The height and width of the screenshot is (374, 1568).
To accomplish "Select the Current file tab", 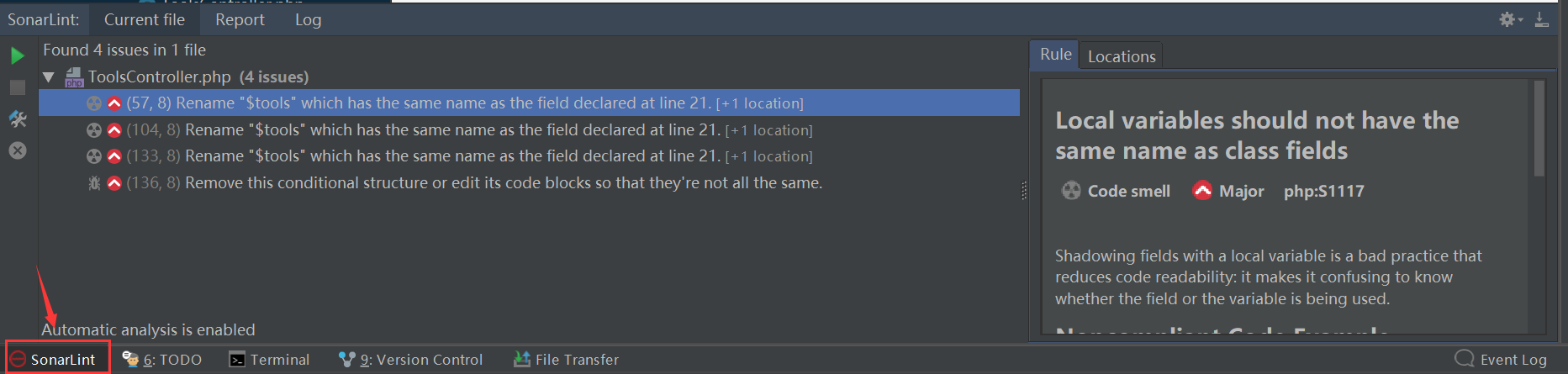I will click(145, 19).
